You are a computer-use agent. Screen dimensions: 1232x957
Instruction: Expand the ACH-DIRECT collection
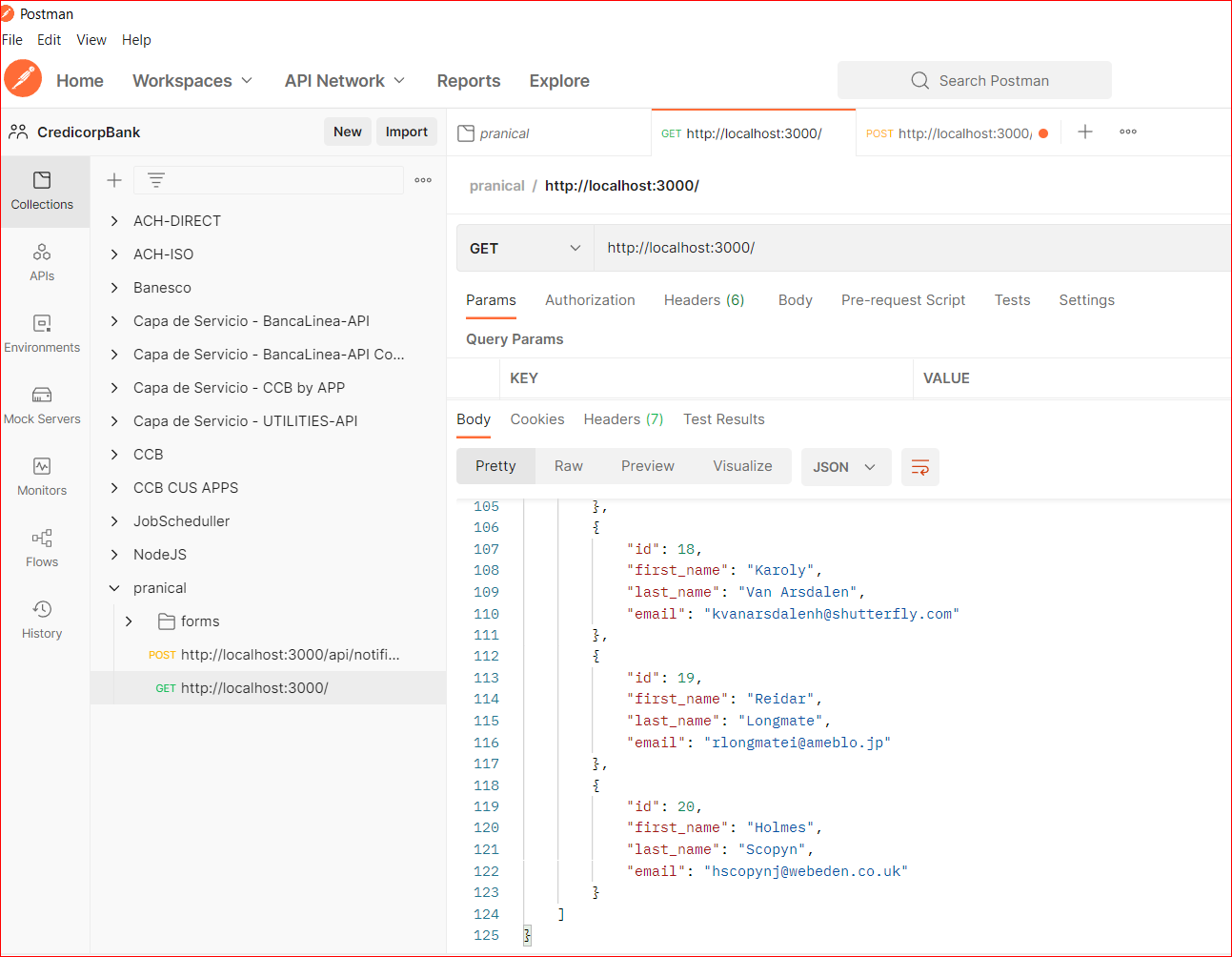114,221
